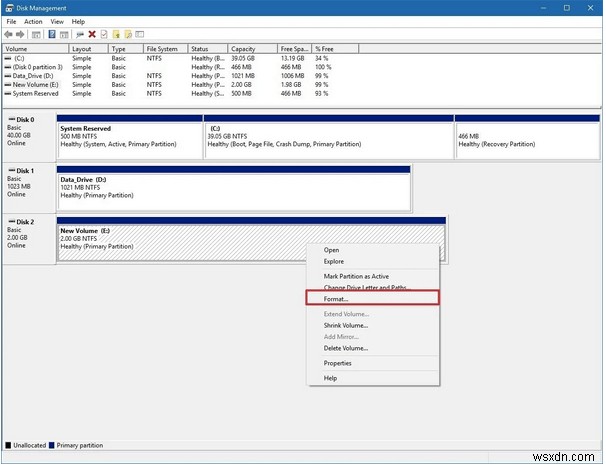Open the Action menu

(33, 20)
